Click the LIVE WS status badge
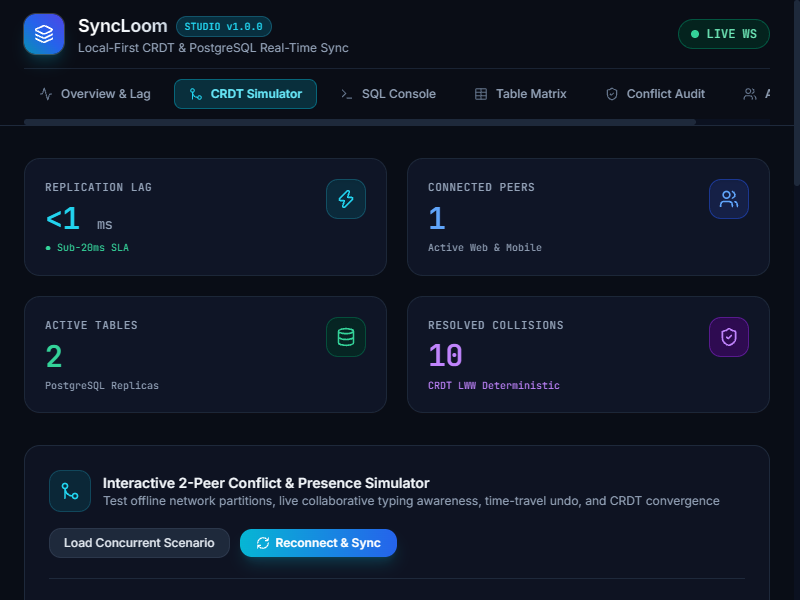This screenshot has height=600, width=800. (723, 34)
